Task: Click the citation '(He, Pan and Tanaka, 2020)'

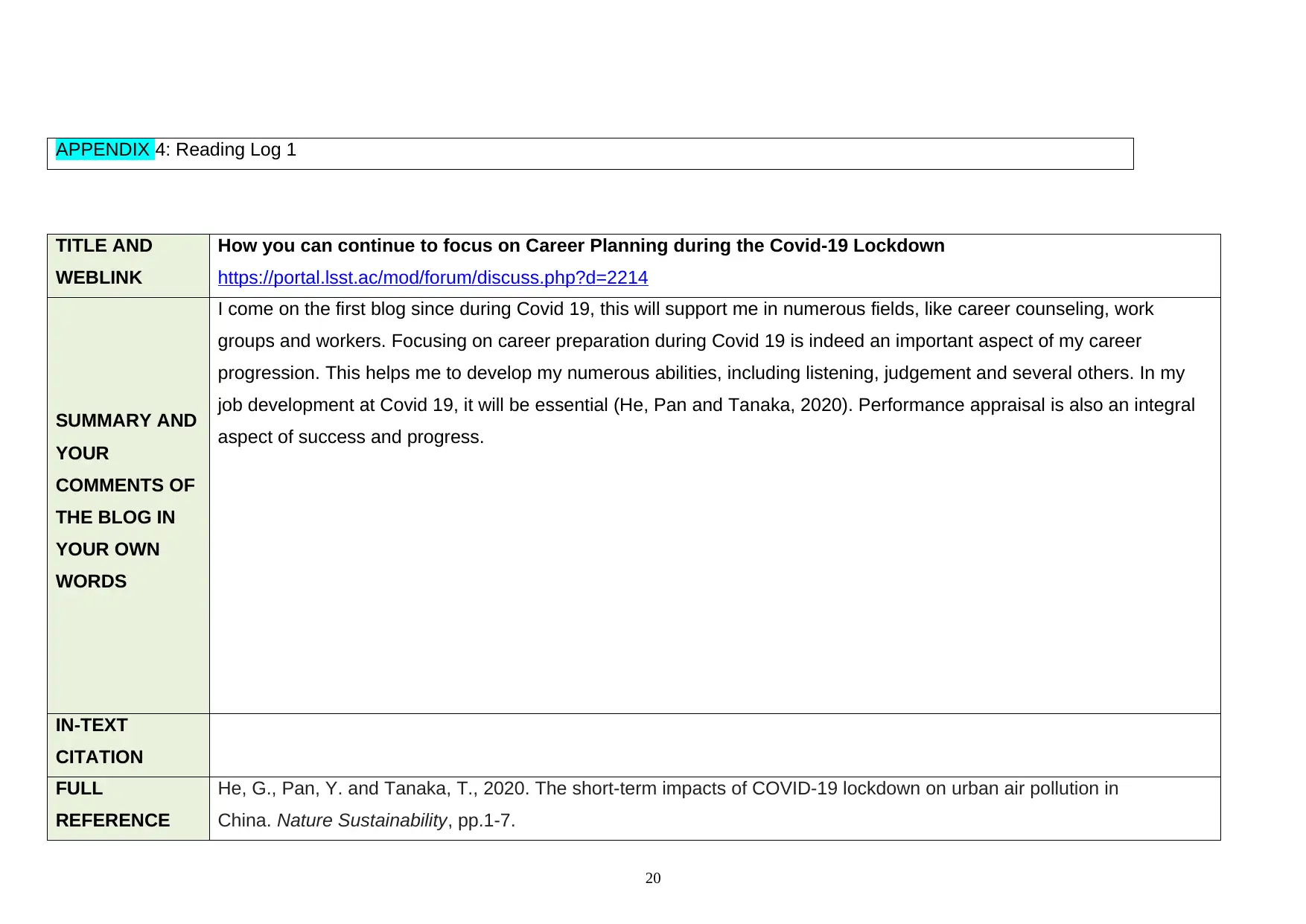Action: coord(733,405)
